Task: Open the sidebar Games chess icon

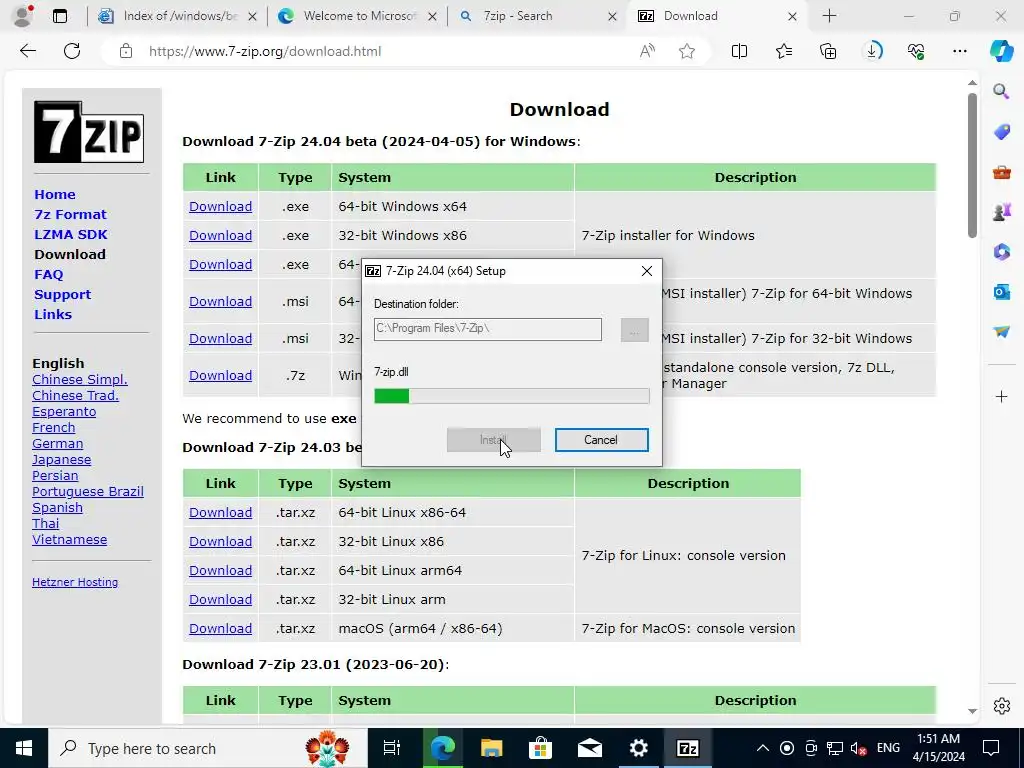Action: point(1001,212)
